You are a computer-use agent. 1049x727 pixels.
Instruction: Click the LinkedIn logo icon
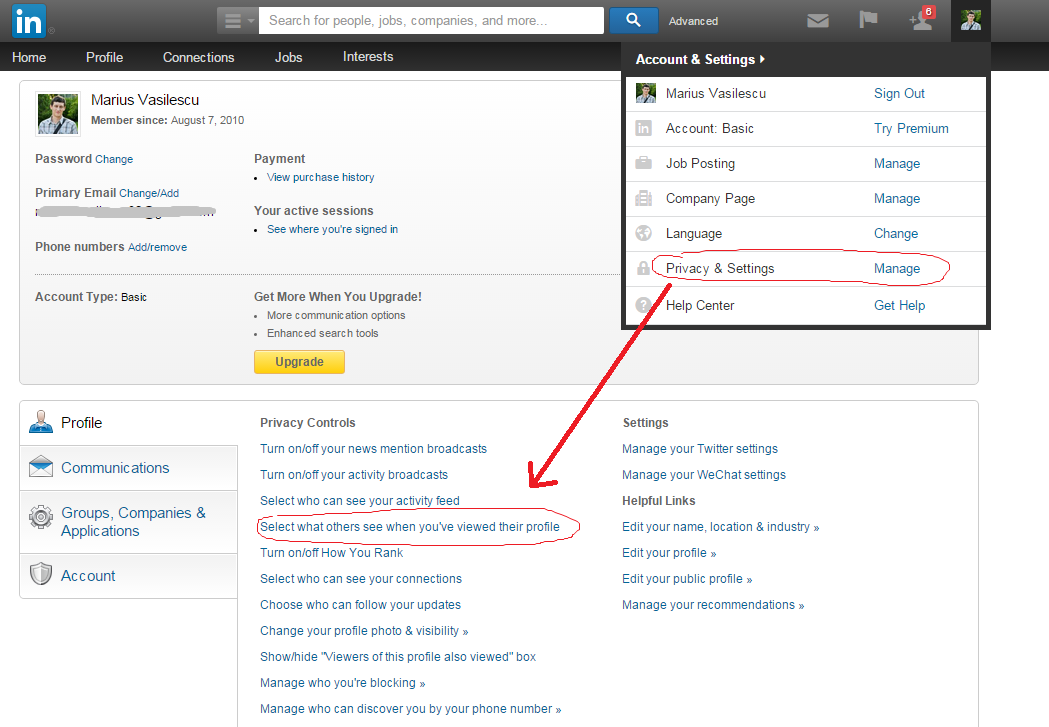29,21
